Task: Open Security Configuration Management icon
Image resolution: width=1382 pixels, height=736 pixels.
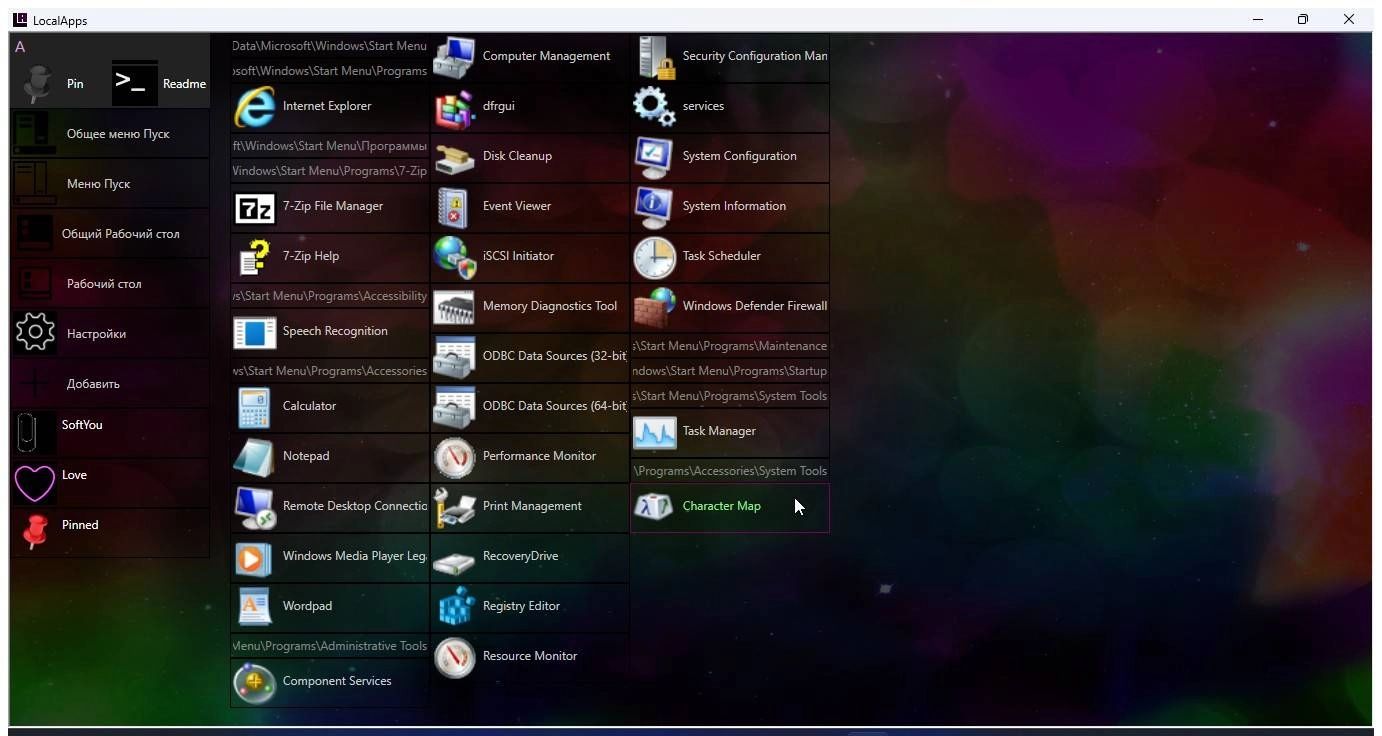Action: point(656,56)
